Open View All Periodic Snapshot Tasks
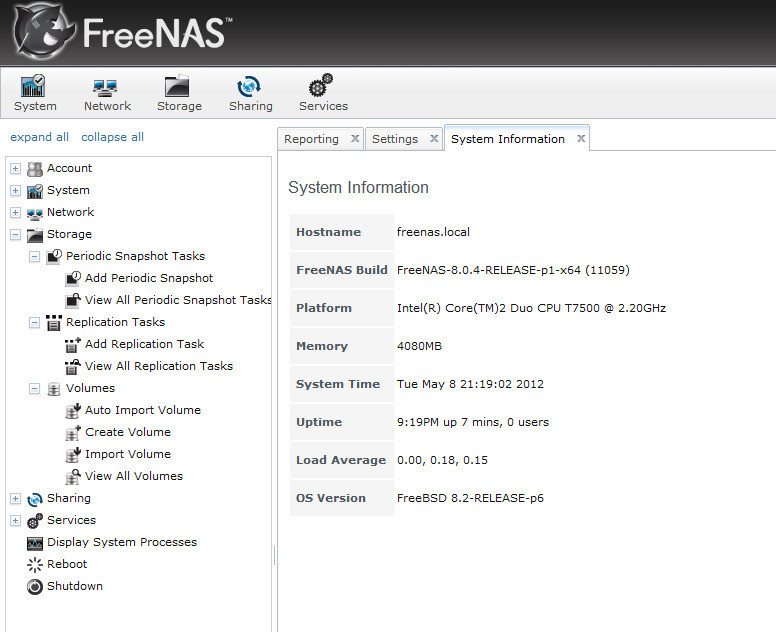 click(x=177, y=300)
